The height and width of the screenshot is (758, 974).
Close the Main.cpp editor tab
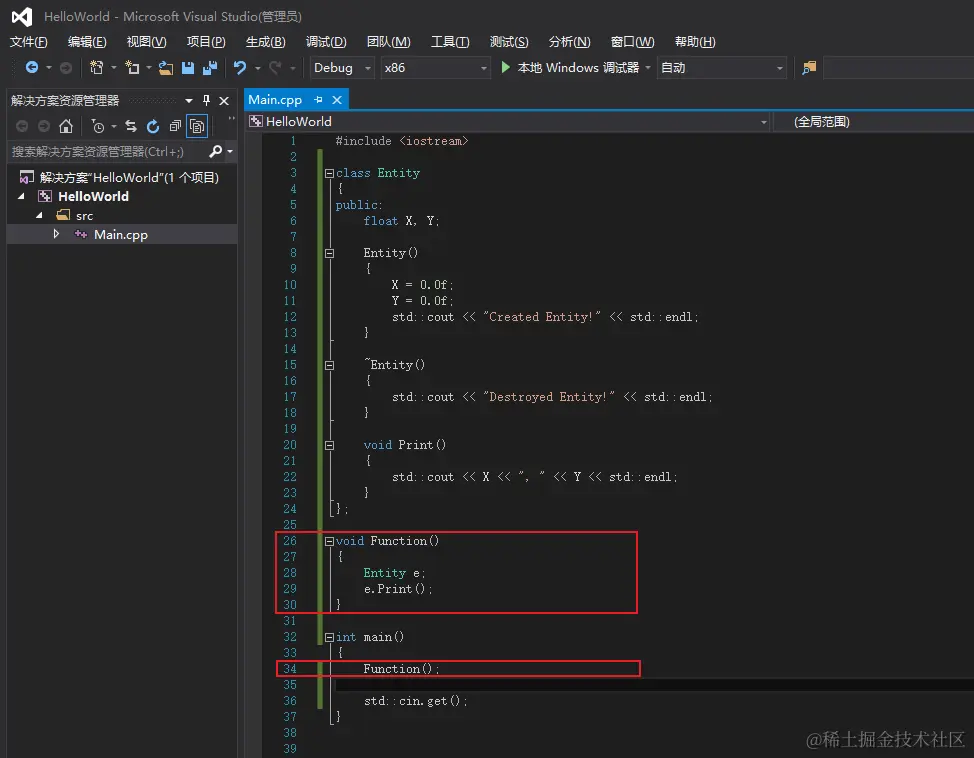pyautogui.click(x=337, y=99)
